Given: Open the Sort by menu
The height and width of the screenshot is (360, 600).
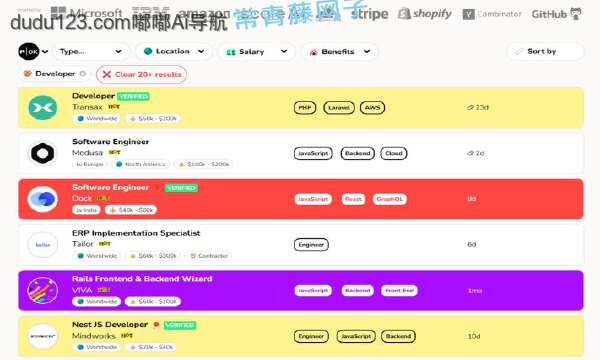Looking at the screenshot, I should tap(545, 51).
